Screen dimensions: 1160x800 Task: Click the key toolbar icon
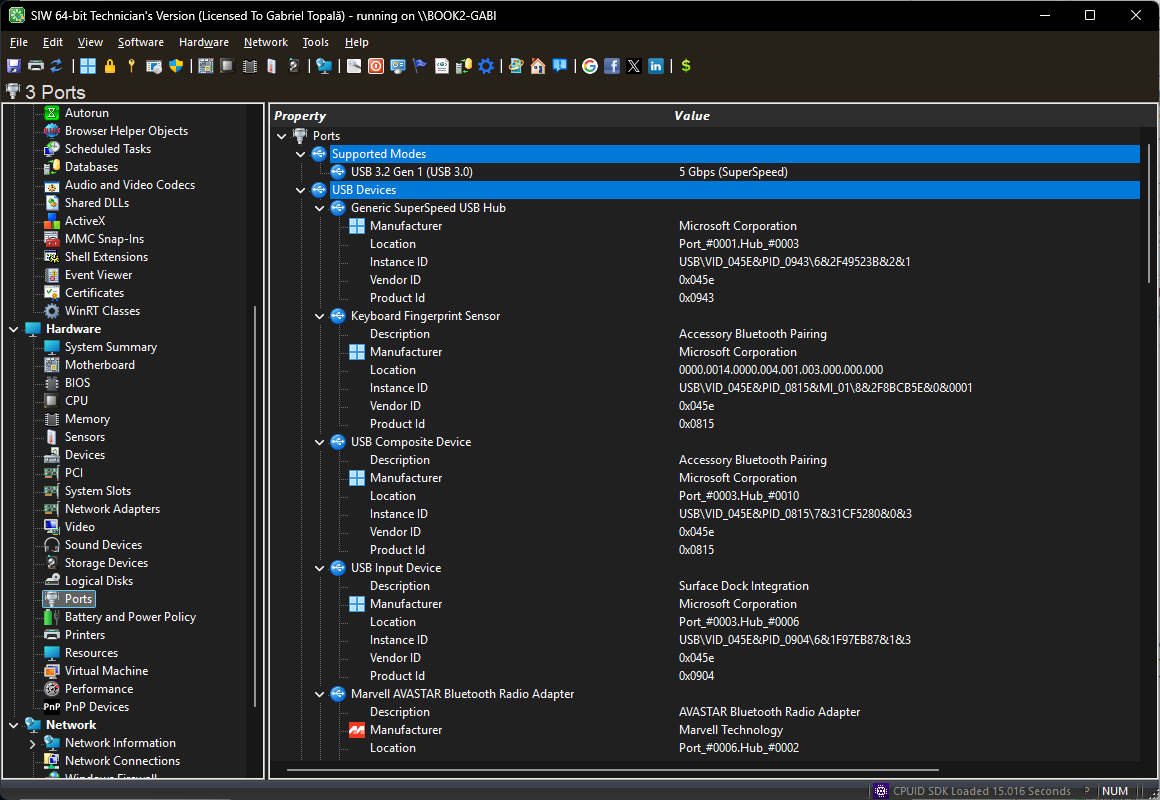[131, 66]
